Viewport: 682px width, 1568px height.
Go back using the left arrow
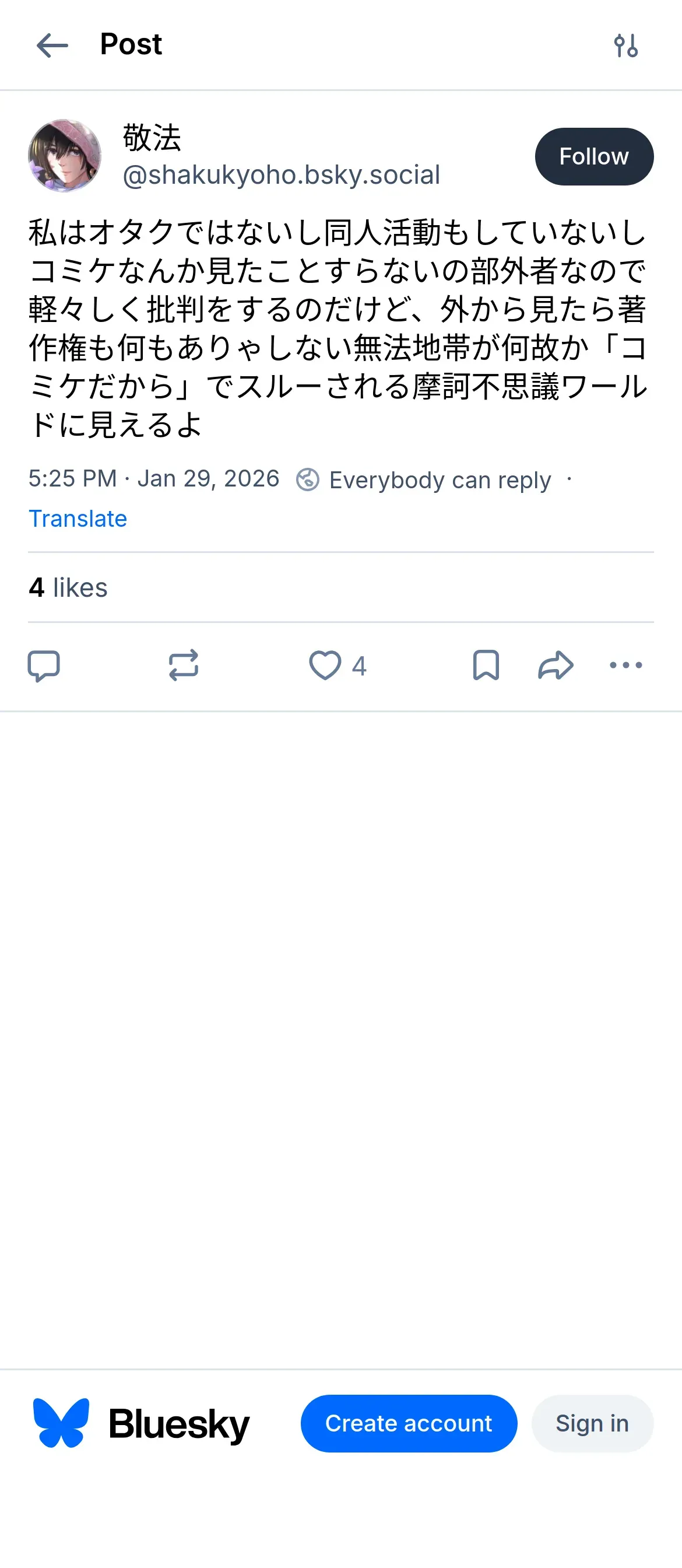tap(52, 45)
